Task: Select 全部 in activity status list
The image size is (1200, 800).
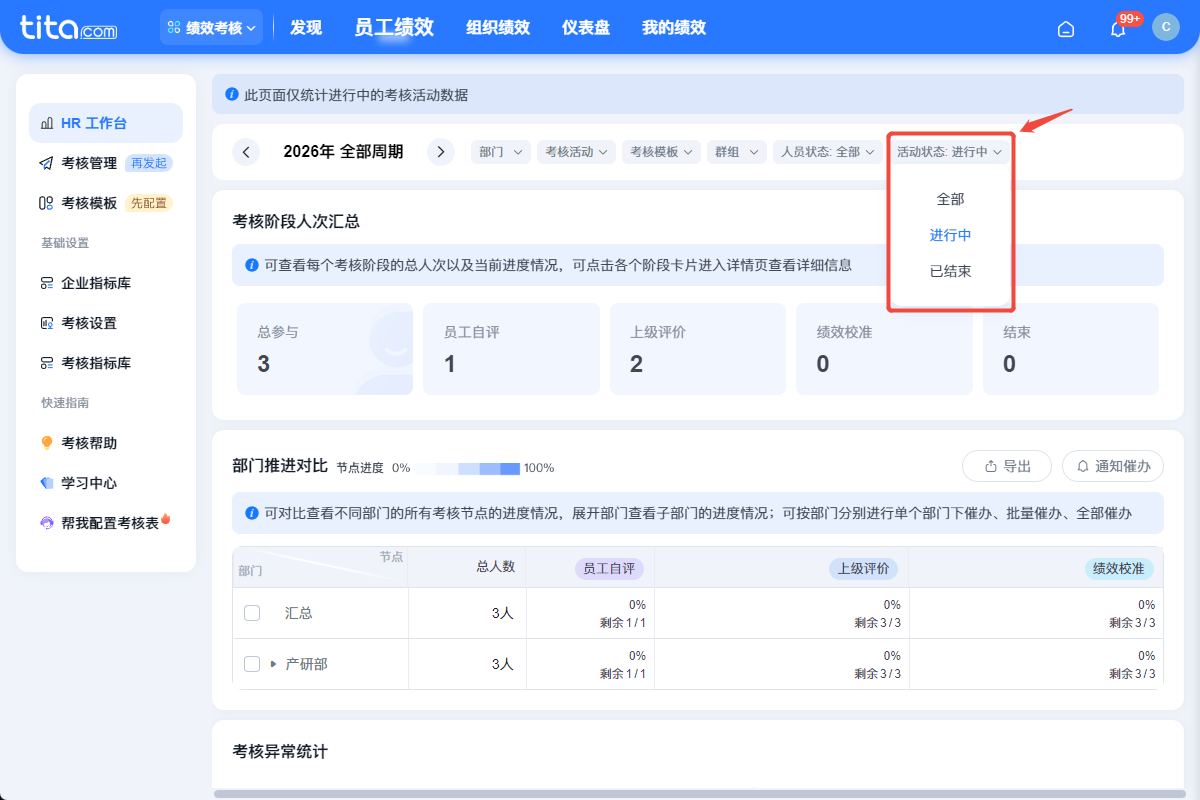Action: pyautogui.click(x=950, y=199)
